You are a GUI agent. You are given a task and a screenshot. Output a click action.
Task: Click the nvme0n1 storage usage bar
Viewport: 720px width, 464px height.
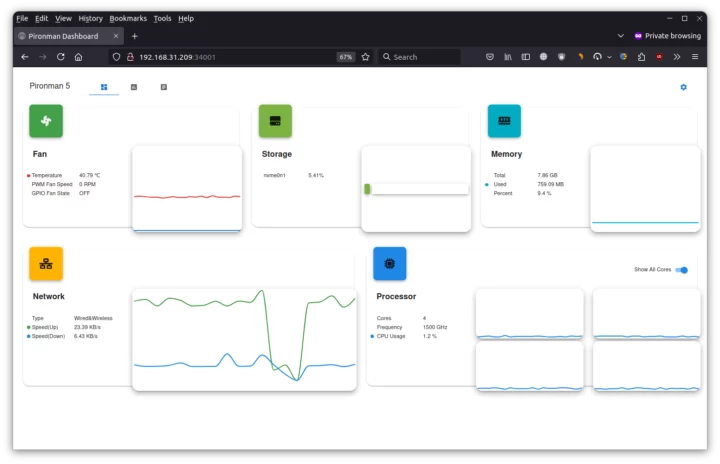(x=416, y=188)
